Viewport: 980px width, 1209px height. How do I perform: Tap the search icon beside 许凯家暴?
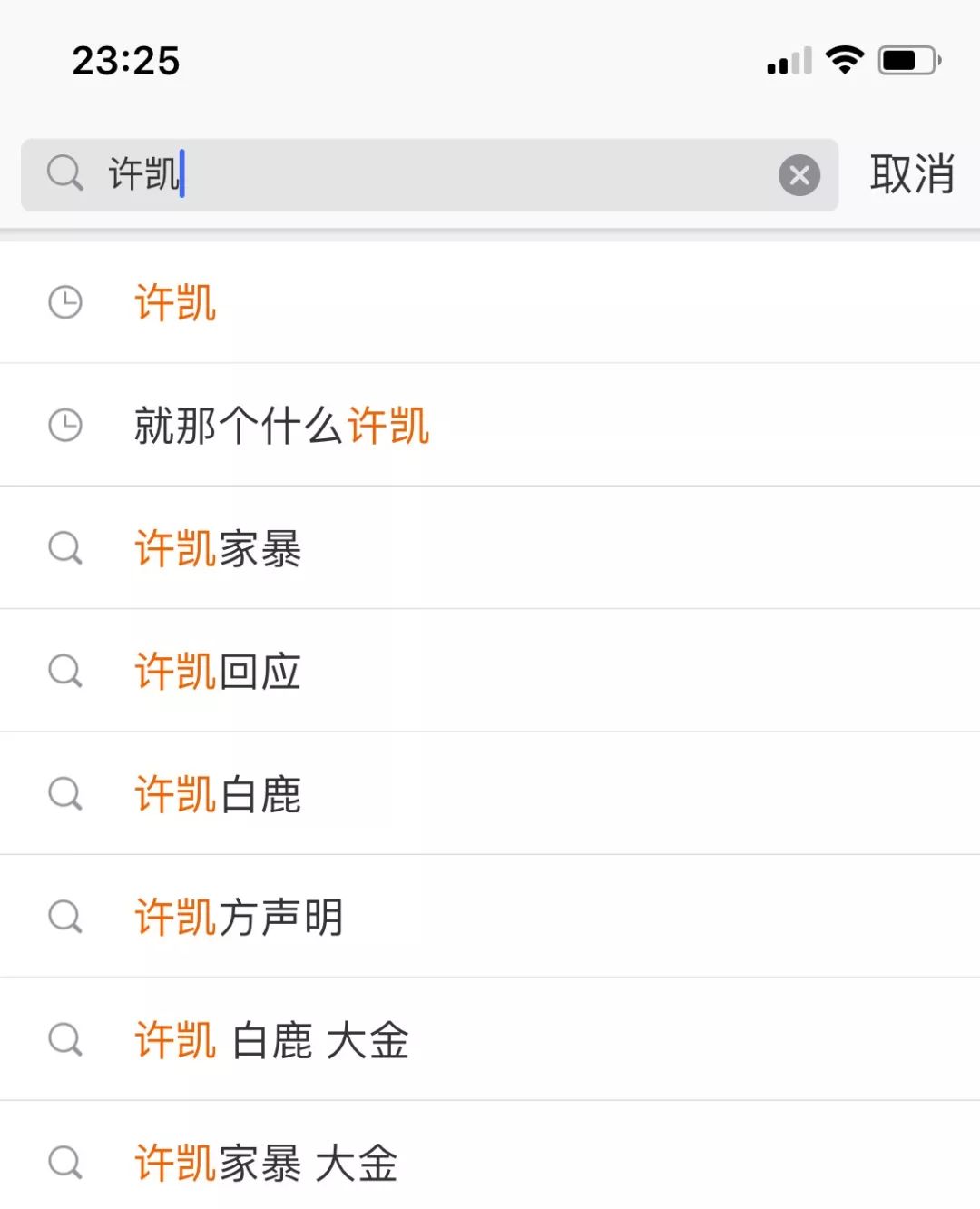[x=65, y=548]
